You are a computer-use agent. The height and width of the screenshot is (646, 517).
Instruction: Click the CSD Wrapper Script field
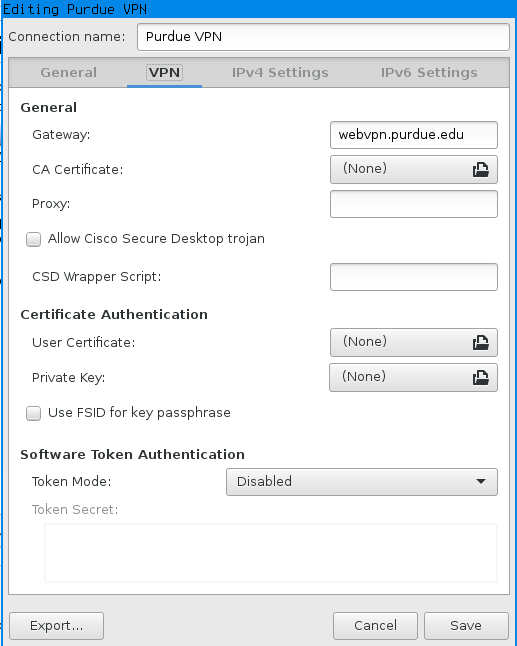point(414,277)
